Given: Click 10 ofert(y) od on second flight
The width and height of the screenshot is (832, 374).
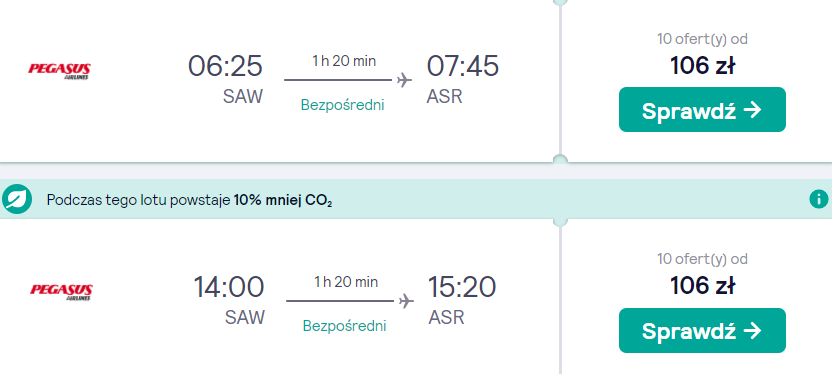Looking at the screenshot, I should point(702,259).
